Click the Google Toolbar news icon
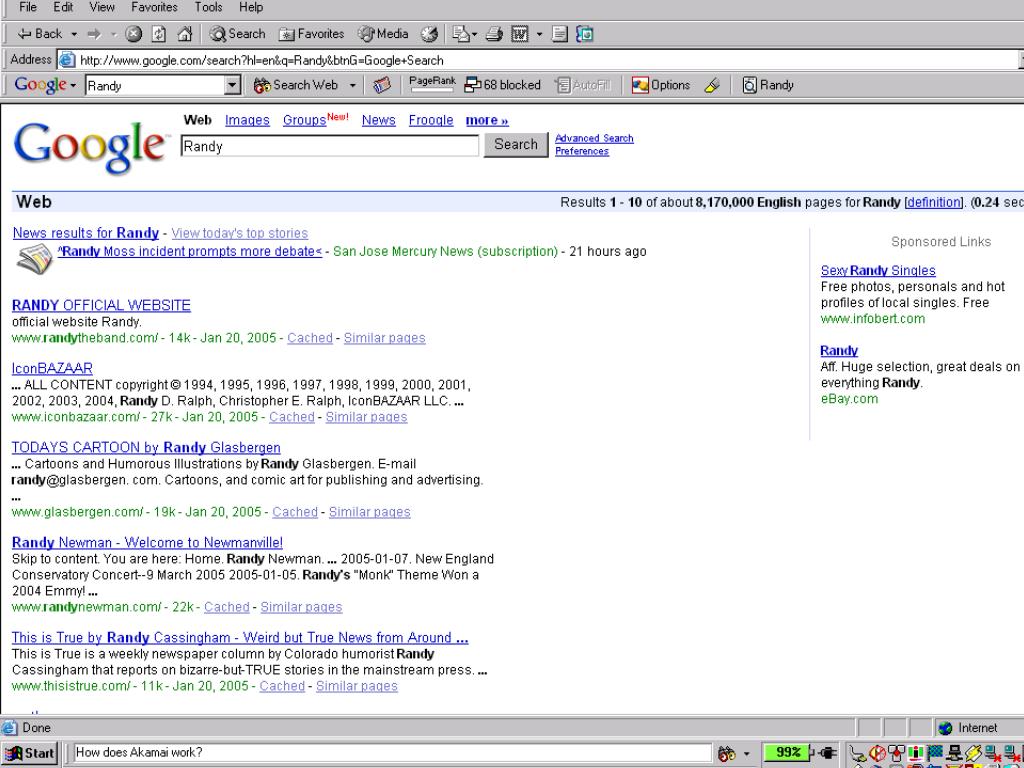The height and width of the screenshot is (768, 1024). (382, 85)
